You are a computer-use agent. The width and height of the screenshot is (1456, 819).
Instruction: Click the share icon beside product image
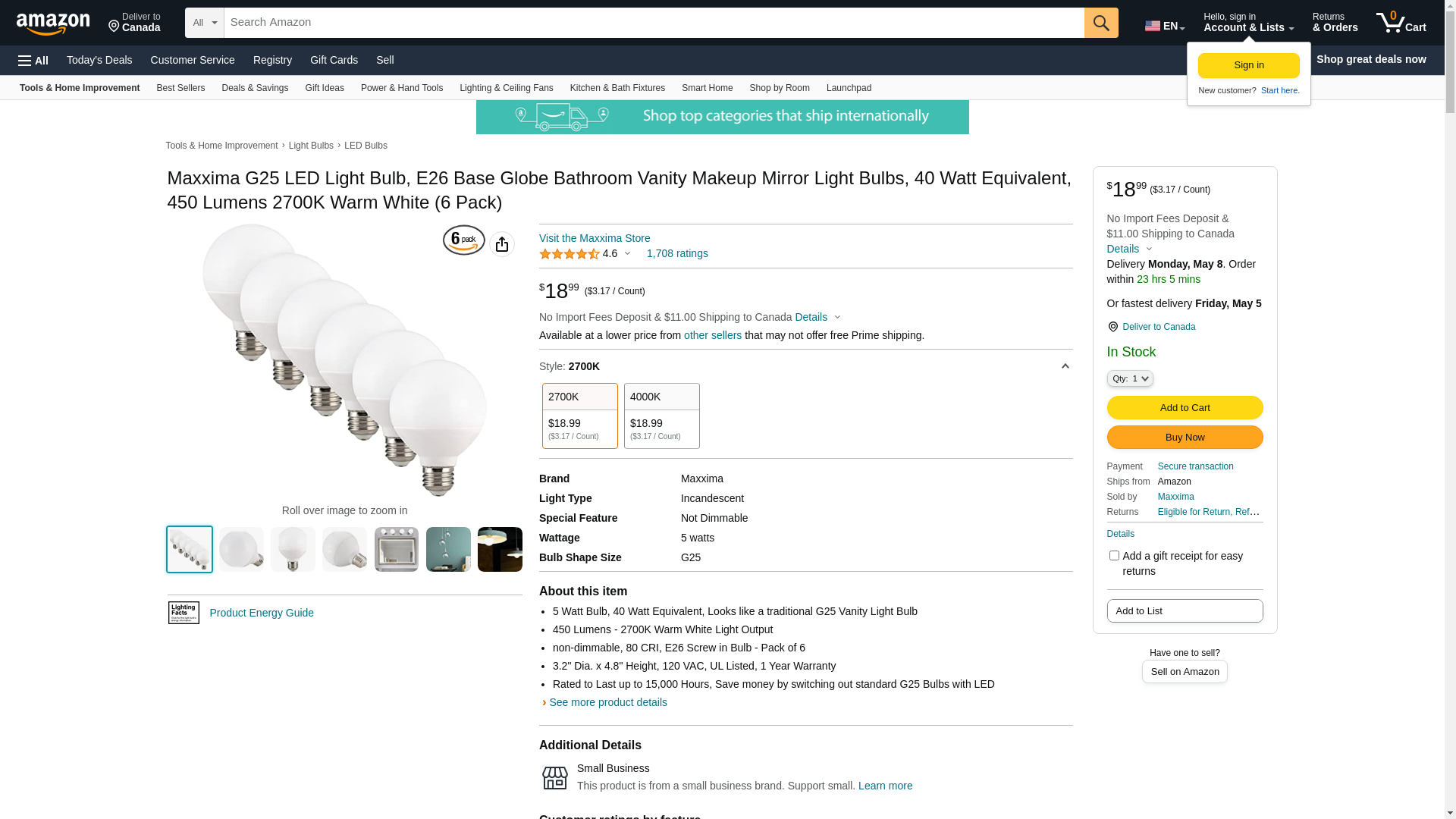pyautogui.click(x=502, y=244)
